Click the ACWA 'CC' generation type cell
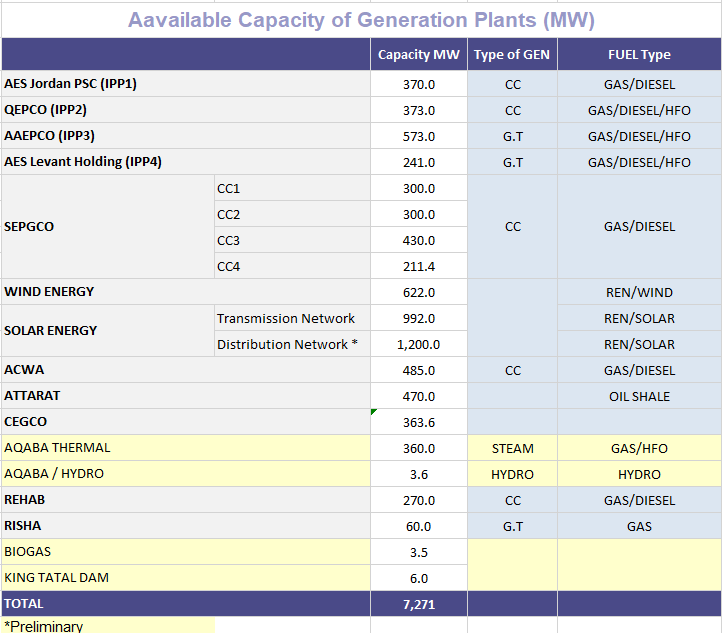Screen dimensions: 722x633 tap(512, 370)
